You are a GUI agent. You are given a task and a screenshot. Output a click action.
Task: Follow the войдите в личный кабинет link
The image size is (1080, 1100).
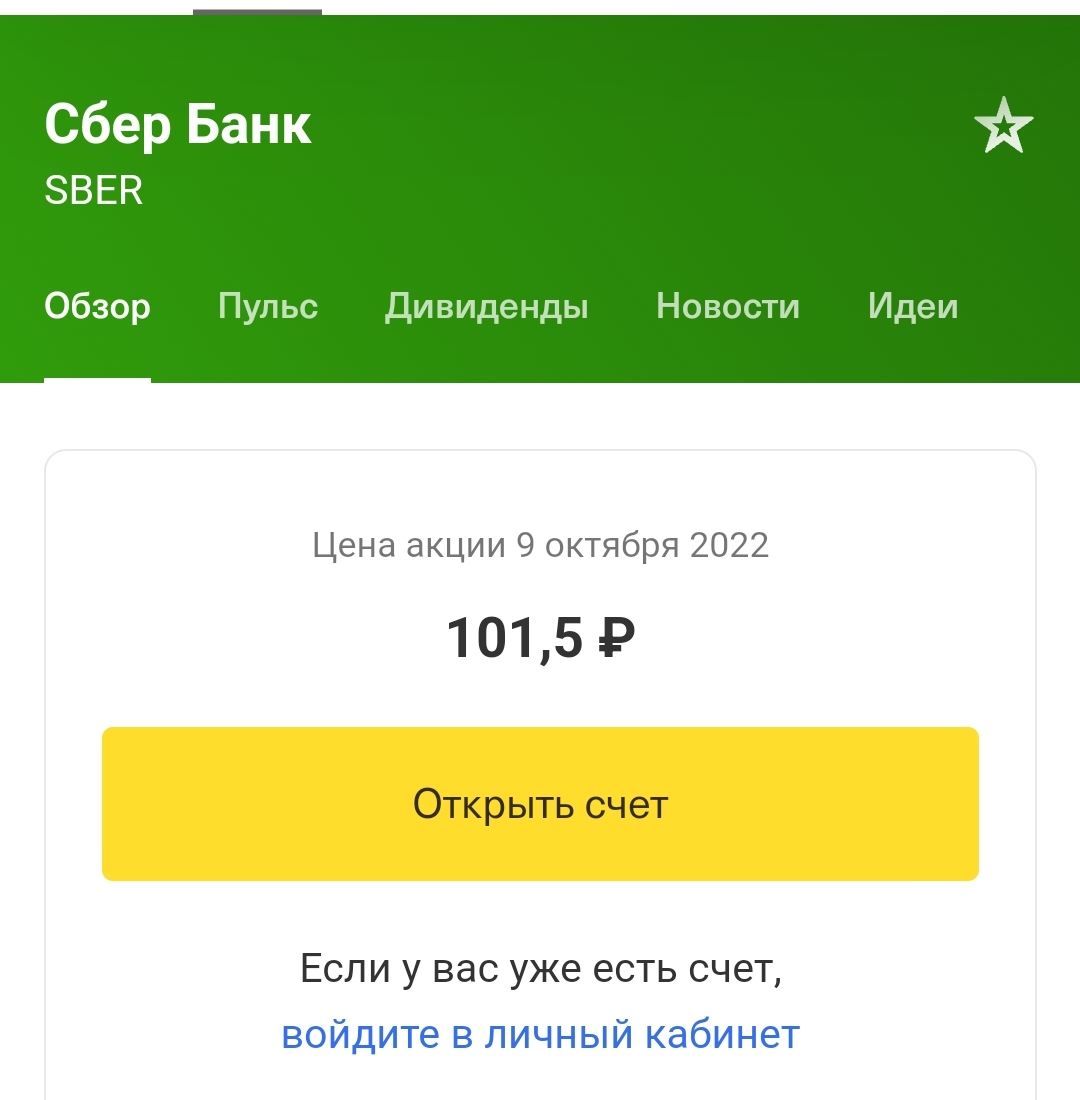click(x=540, y=1034)
